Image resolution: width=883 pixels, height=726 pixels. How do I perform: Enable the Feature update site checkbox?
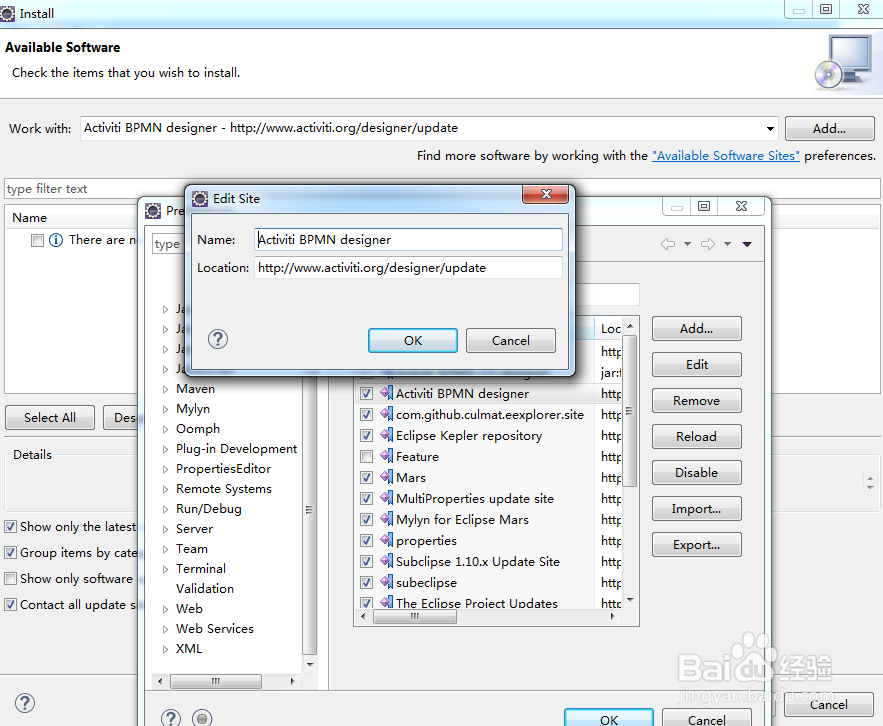point(366,456)
